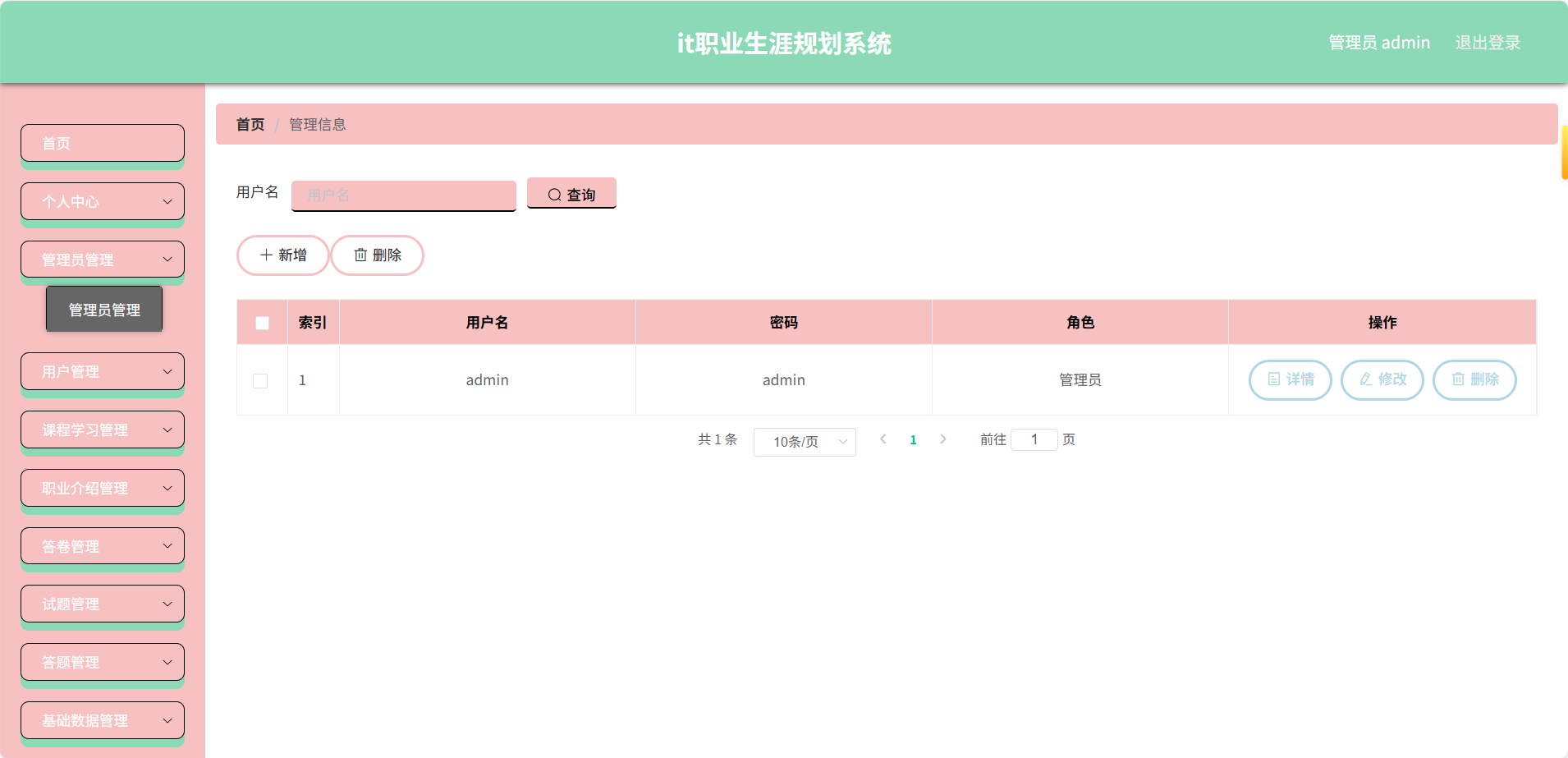Click the 共 1 条 total count text
The image size is (1568, 758).
tap(718, 440)
